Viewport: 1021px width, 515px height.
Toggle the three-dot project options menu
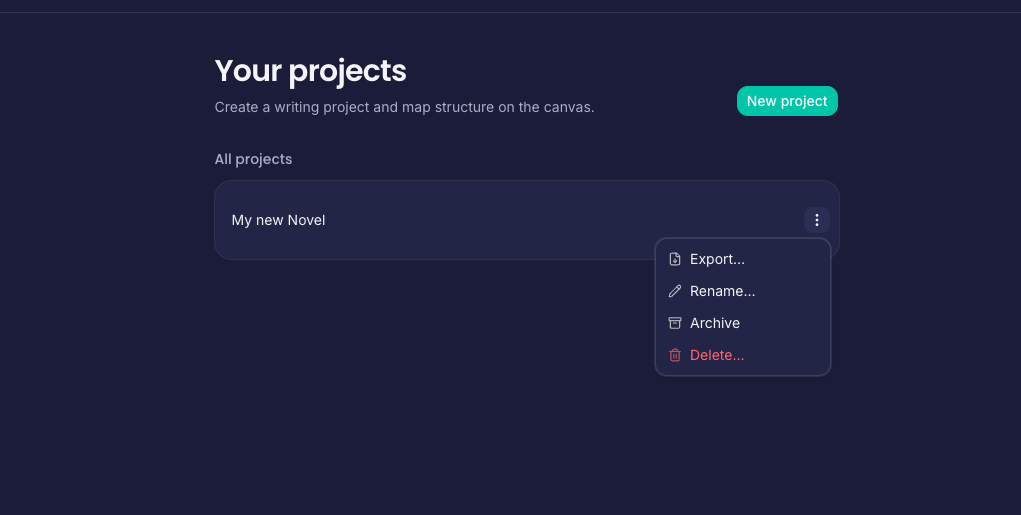pos(817,220)
